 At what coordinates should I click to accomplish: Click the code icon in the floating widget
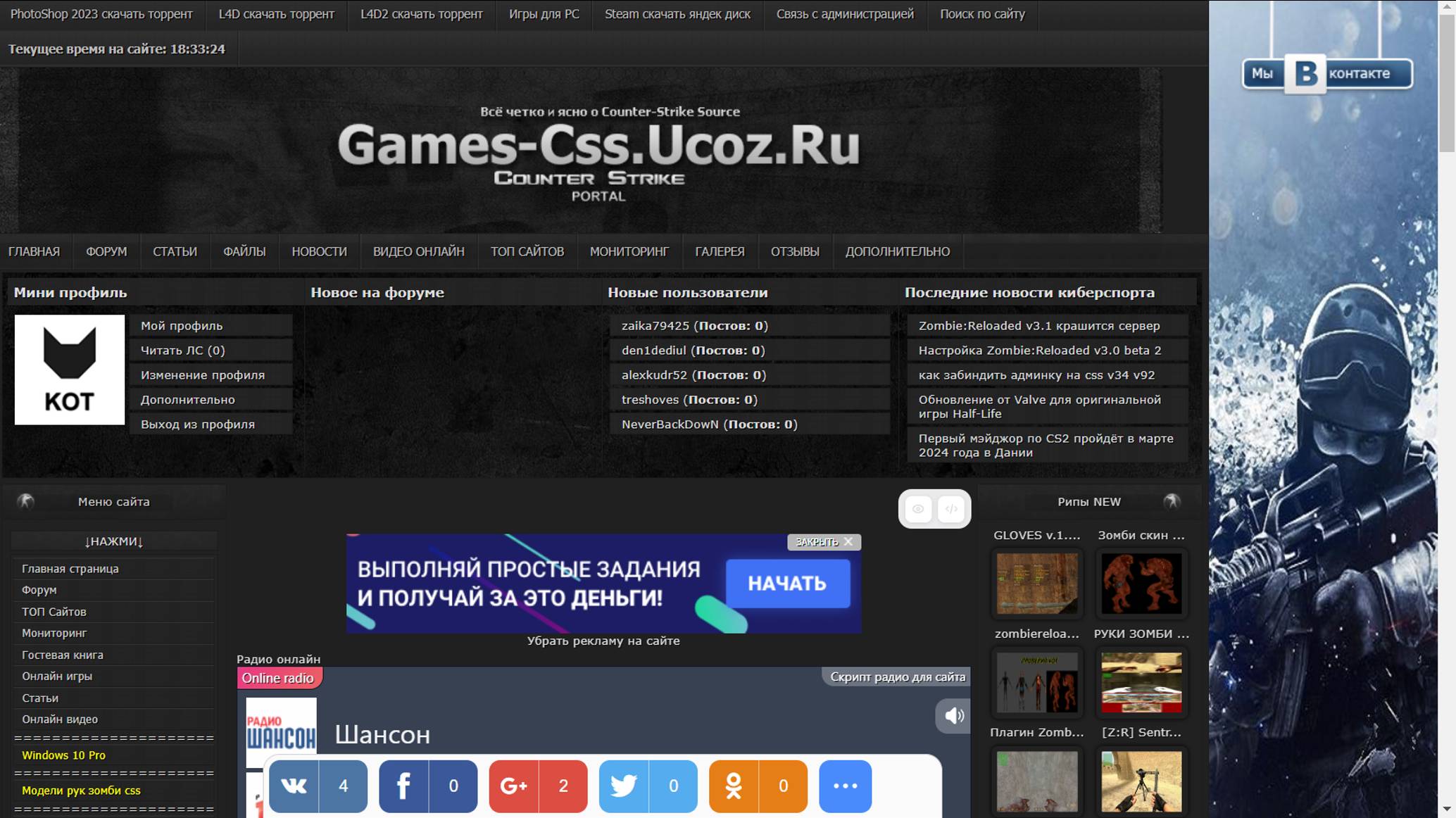click(x=952, y=508)
